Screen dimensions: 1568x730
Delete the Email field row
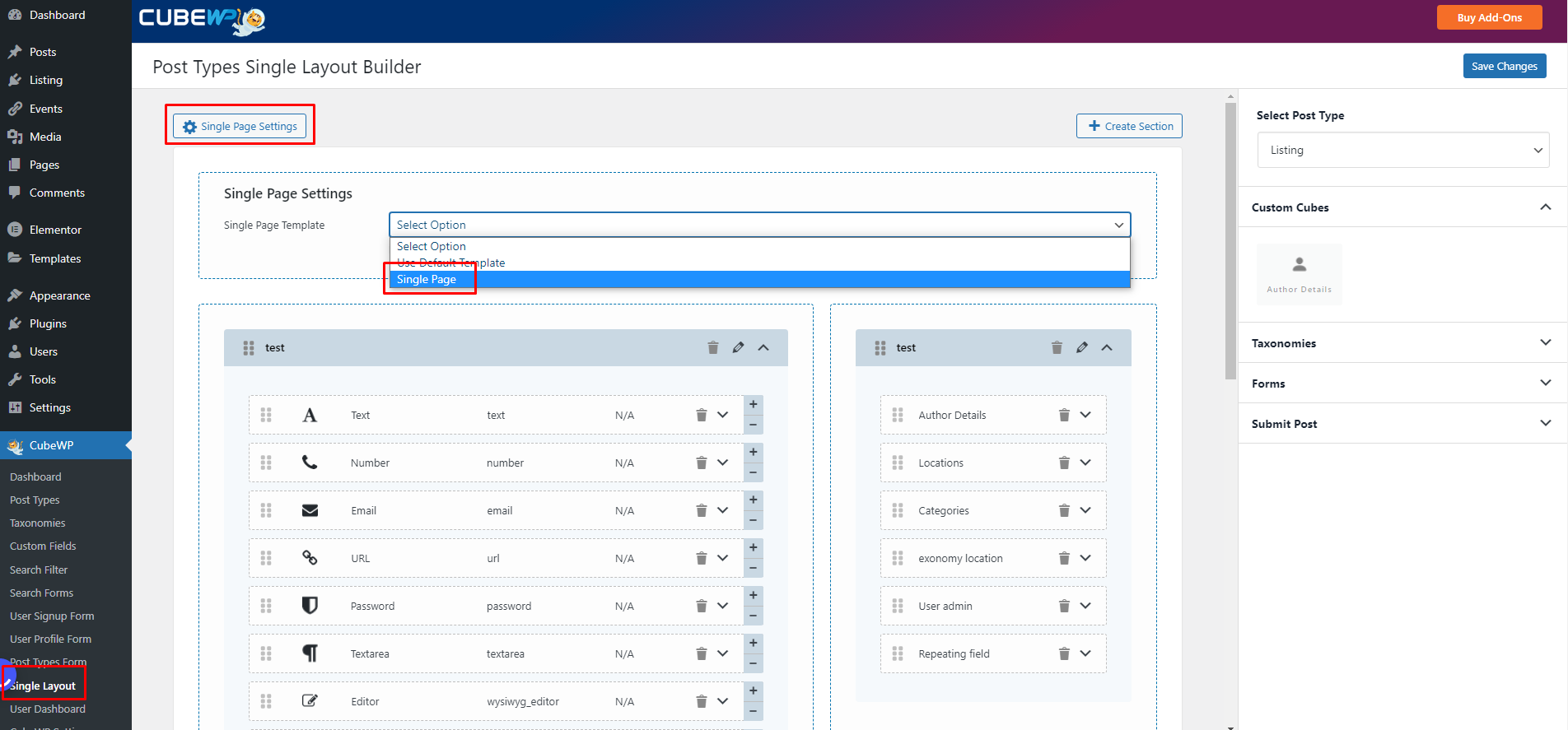(702, 510)
